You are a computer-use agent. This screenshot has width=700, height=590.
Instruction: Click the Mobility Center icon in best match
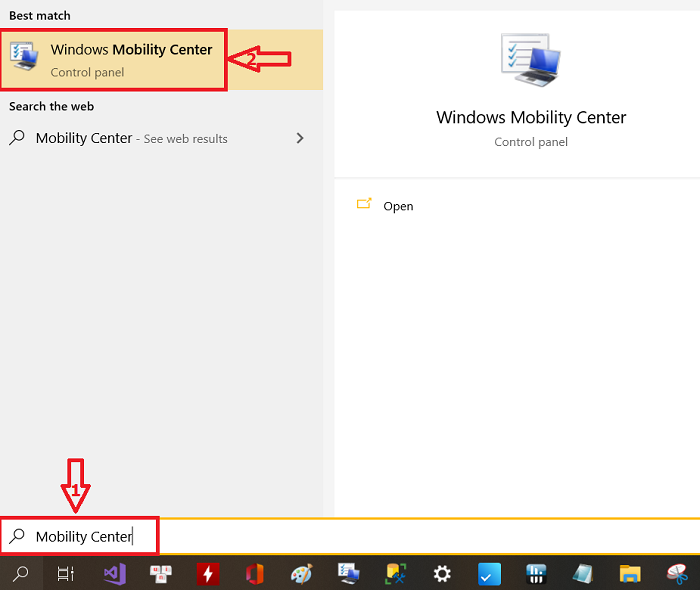(x=24, y=56)
